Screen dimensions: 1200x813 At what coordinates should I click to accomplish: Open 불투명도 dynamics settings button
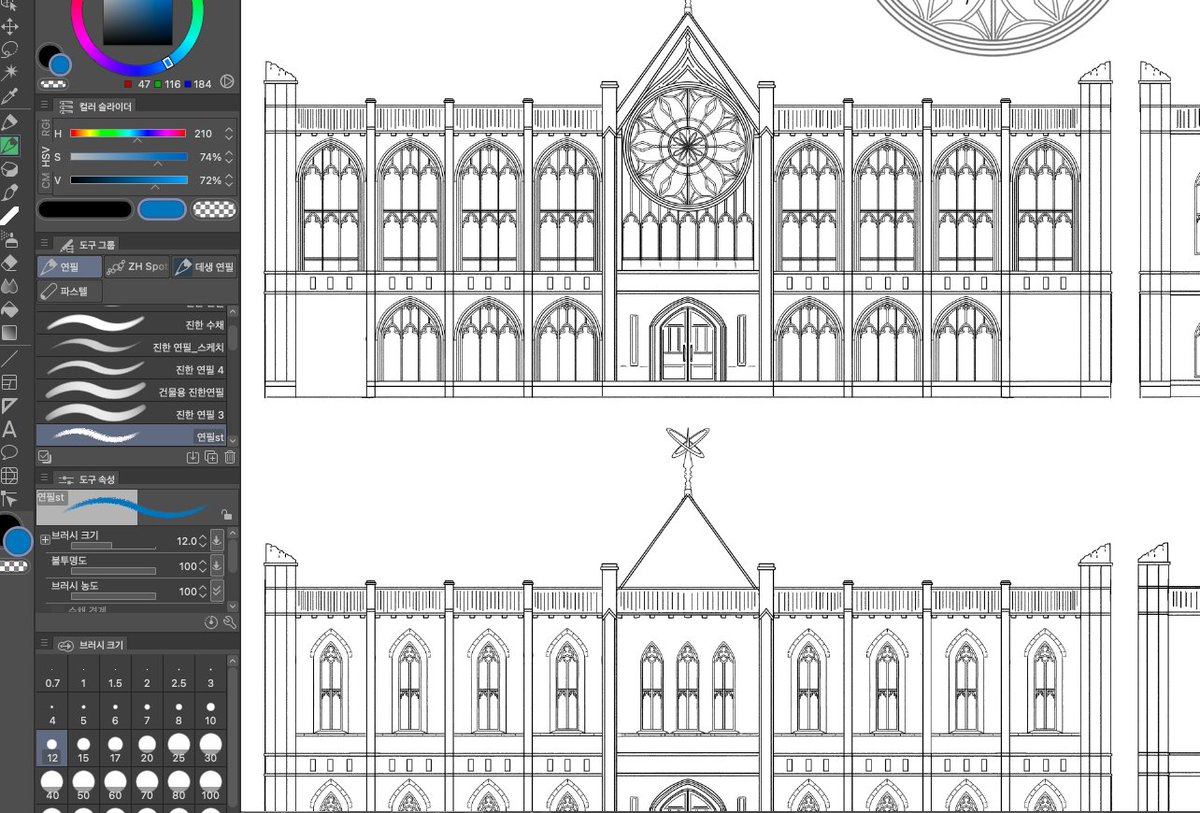click(x=217, y=566)
